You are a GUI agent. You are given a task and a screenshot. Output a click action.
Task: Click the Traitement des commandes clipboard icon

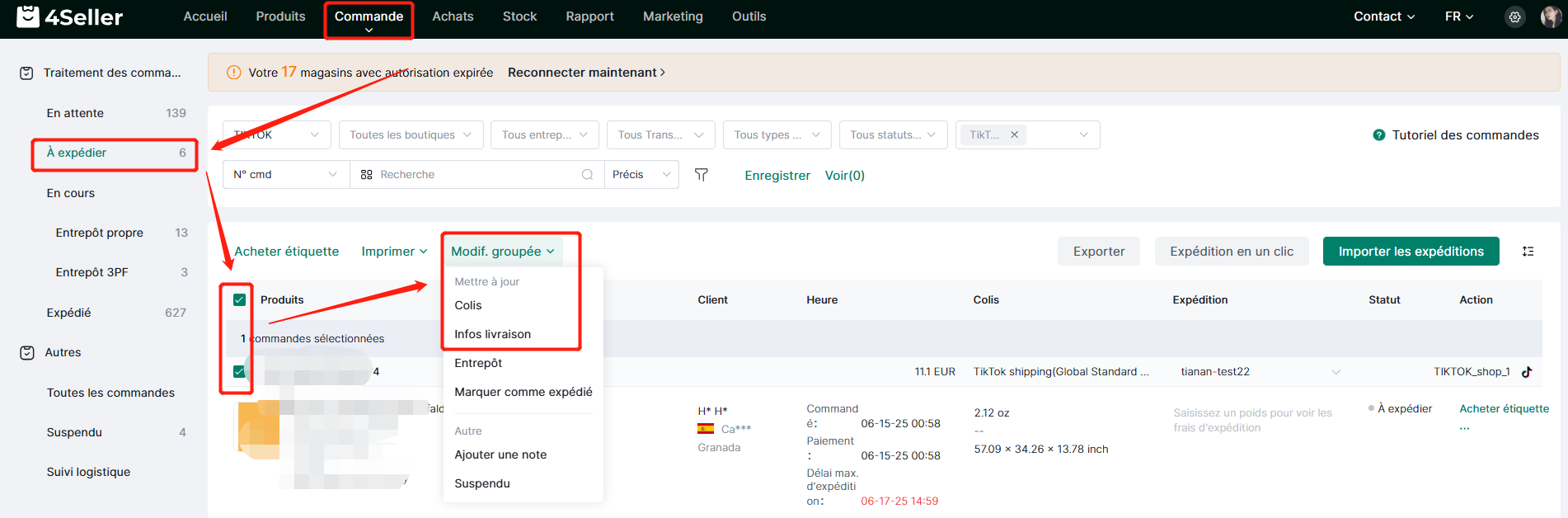tap(26, 73)
